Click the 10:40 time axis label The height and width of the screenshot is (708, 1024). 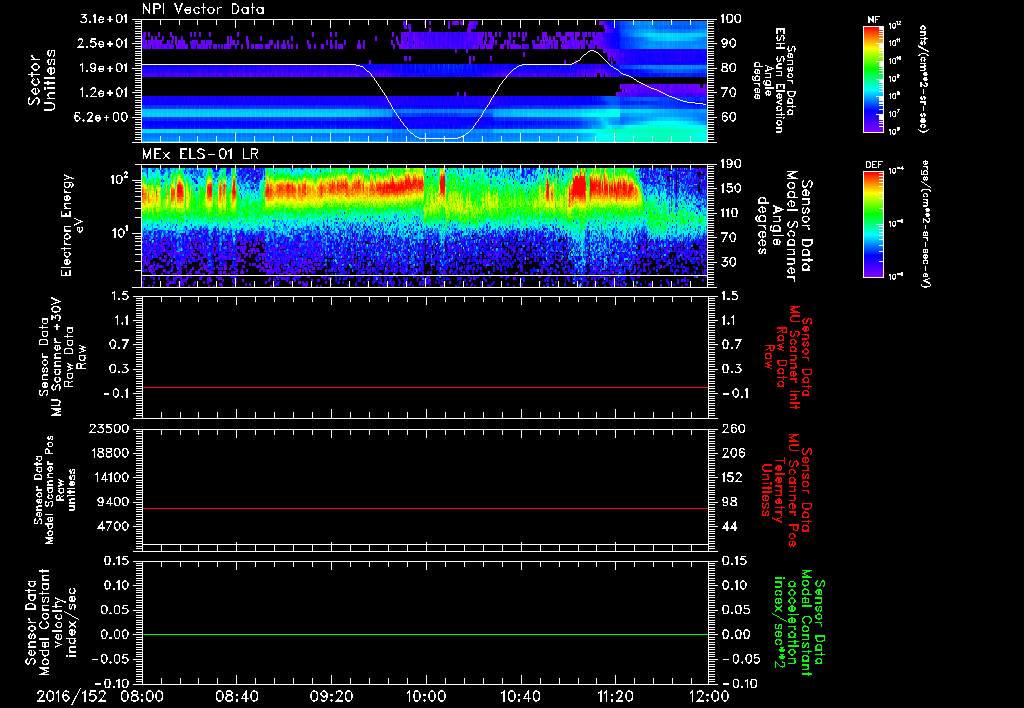click(x=520, y=695)
